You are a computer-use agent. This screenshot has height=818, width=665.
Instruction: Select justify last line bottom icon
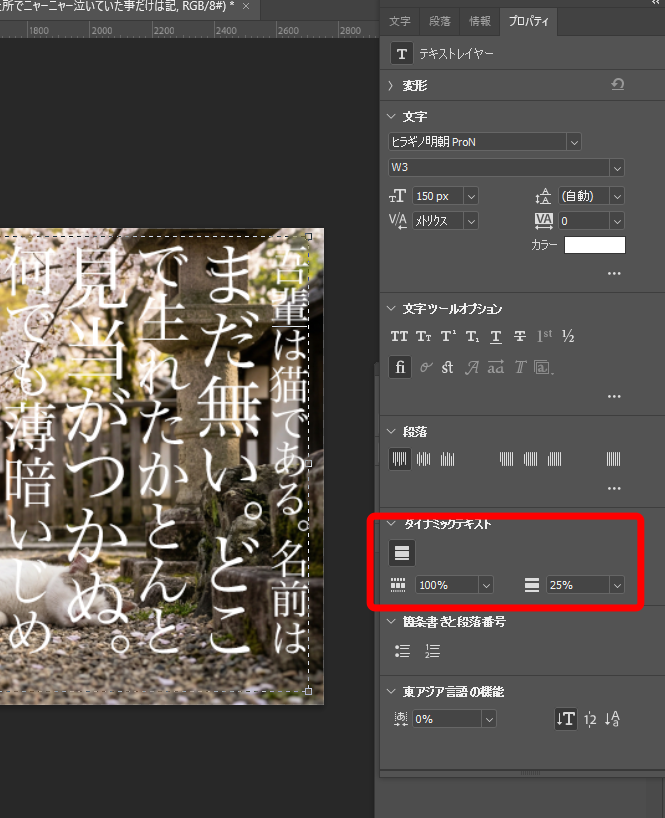[554, 459]
